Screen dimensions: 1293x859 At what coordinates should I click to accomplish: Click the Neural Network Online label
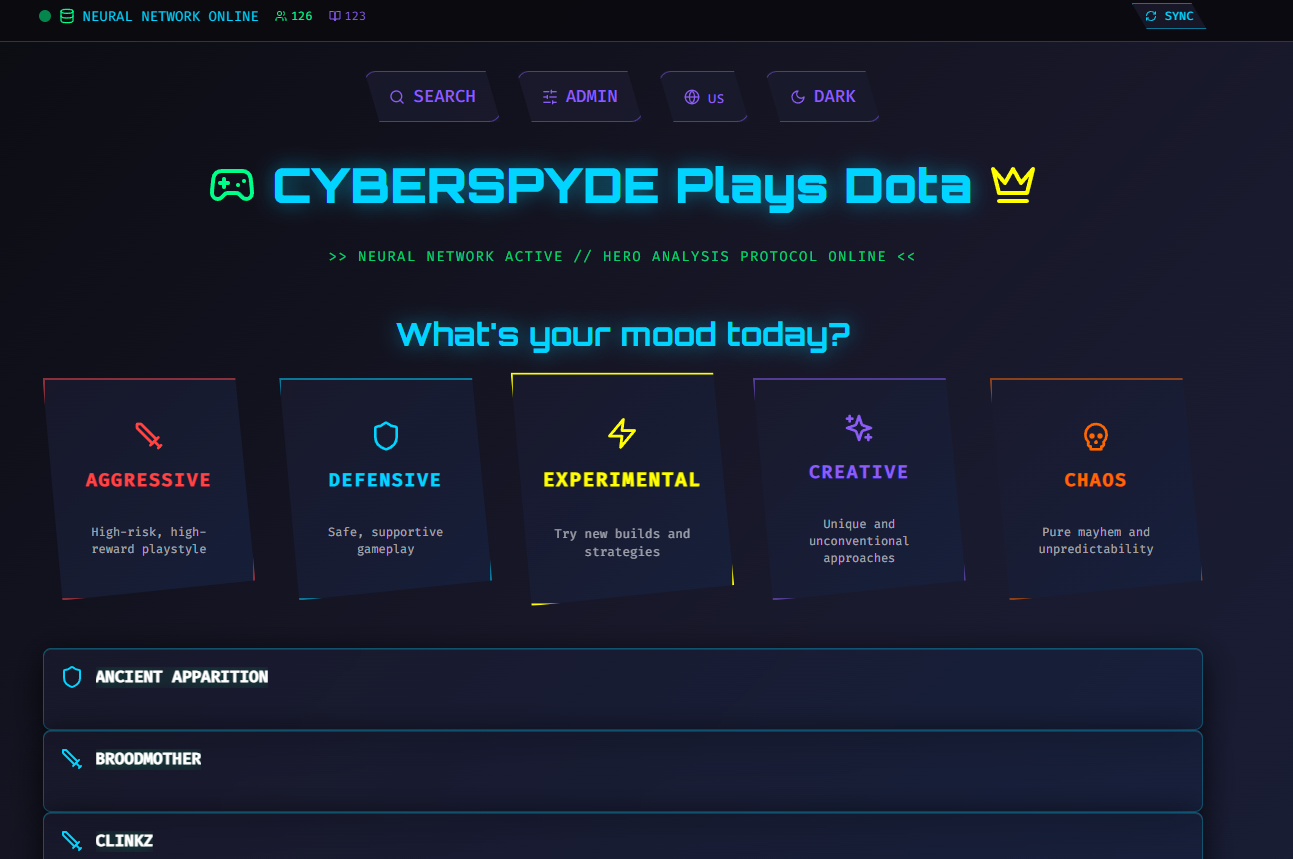[170, 16]
